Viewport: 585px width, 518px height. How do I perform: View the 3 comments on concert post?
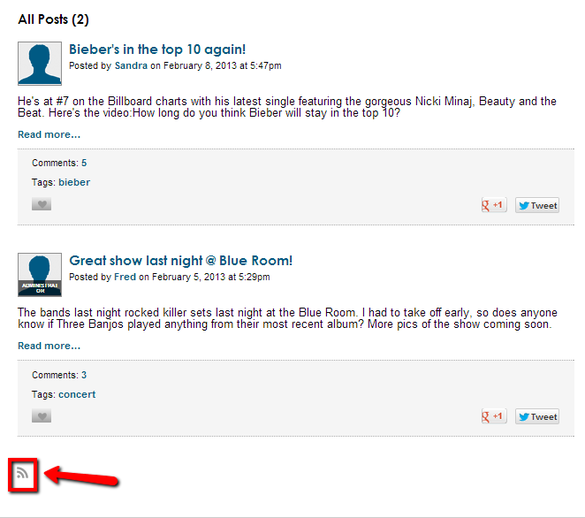point(84,375)
